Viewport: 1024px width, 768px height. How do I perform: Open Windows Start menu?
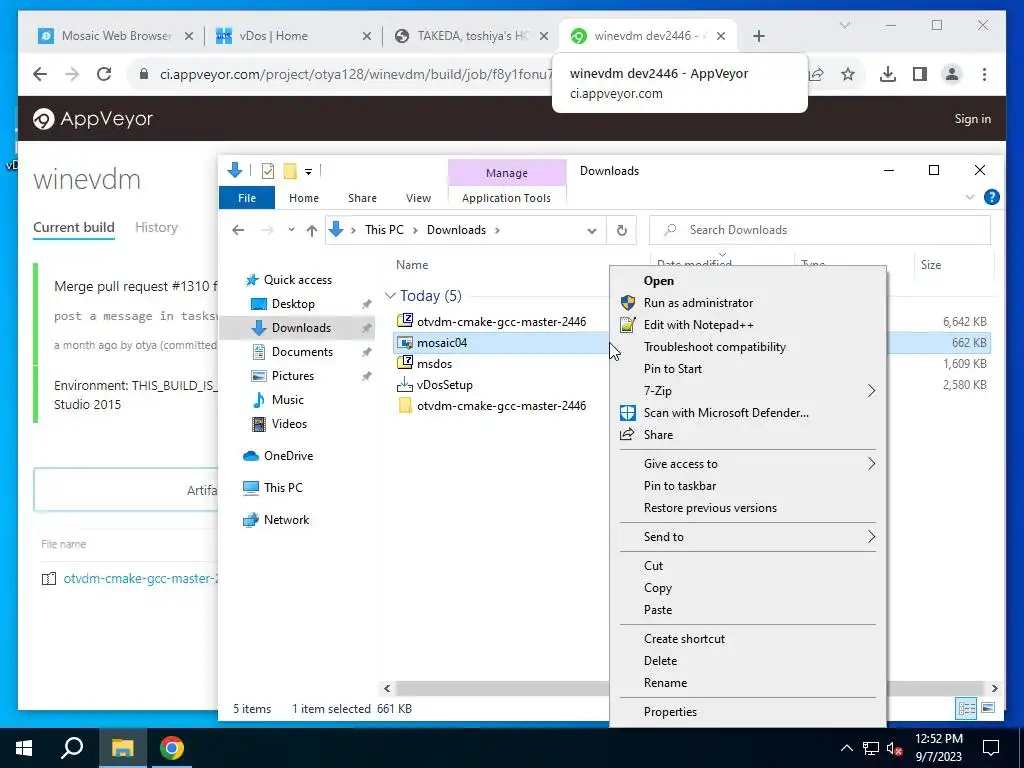click(24, 748)
